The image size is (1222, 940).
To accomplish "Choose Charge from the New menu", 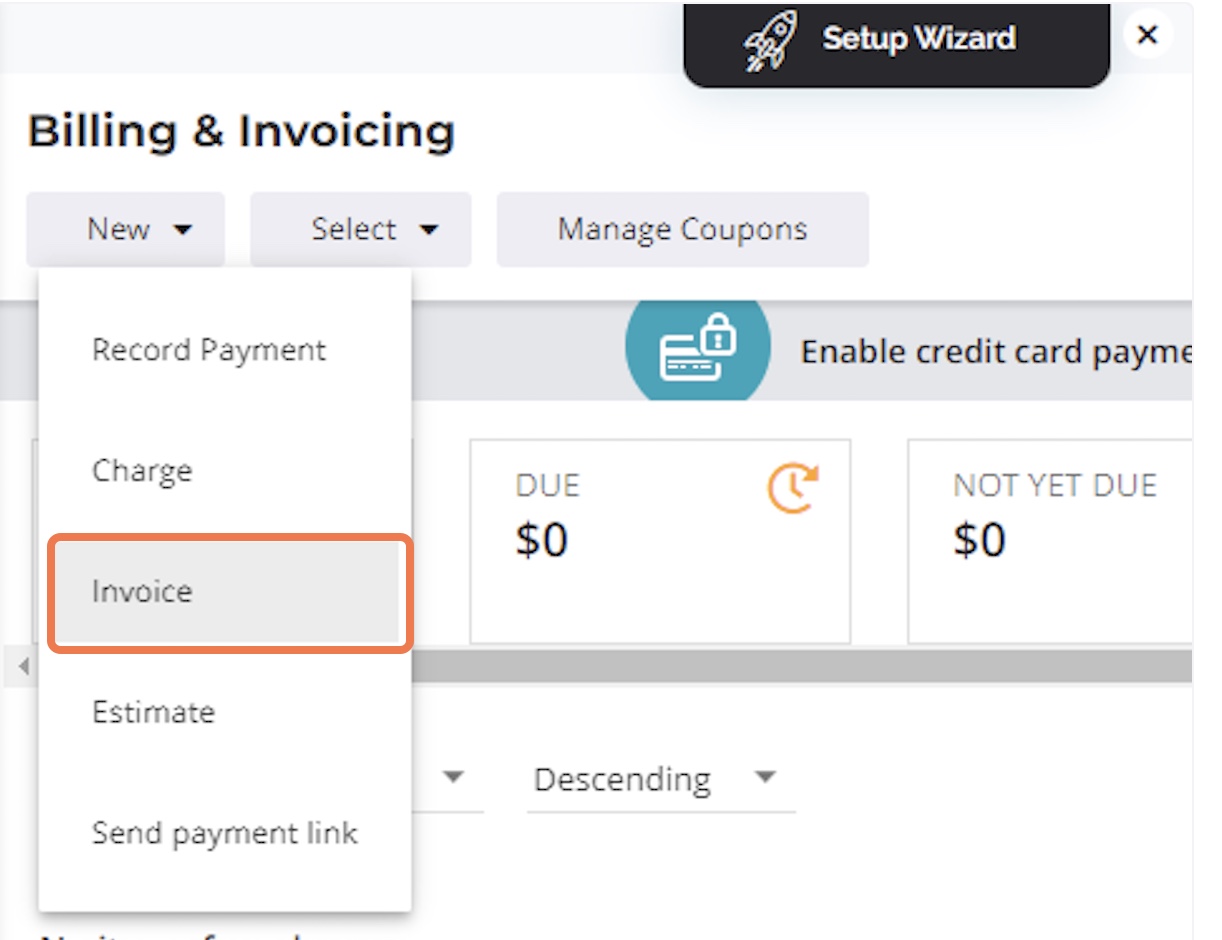I will point(225,471).
